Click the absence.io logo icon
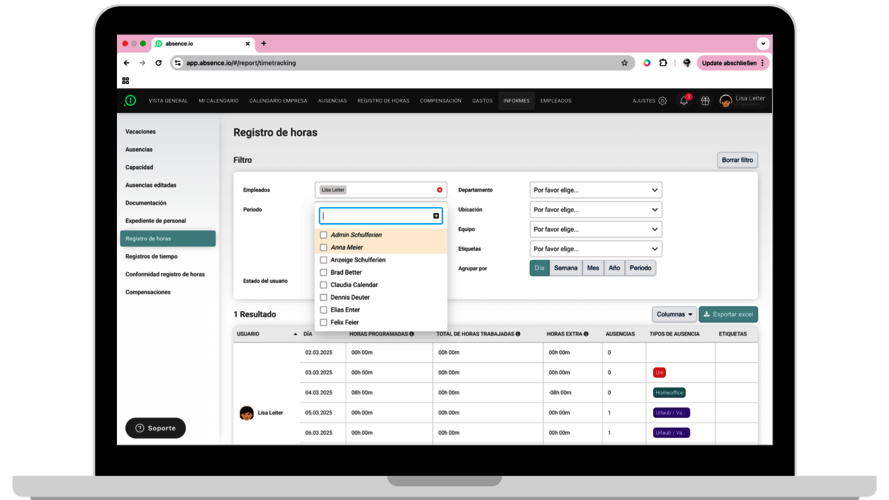Image resolution: width=889 pixels, height=500 pixels. pyautogui.click(x=130, y=100)
